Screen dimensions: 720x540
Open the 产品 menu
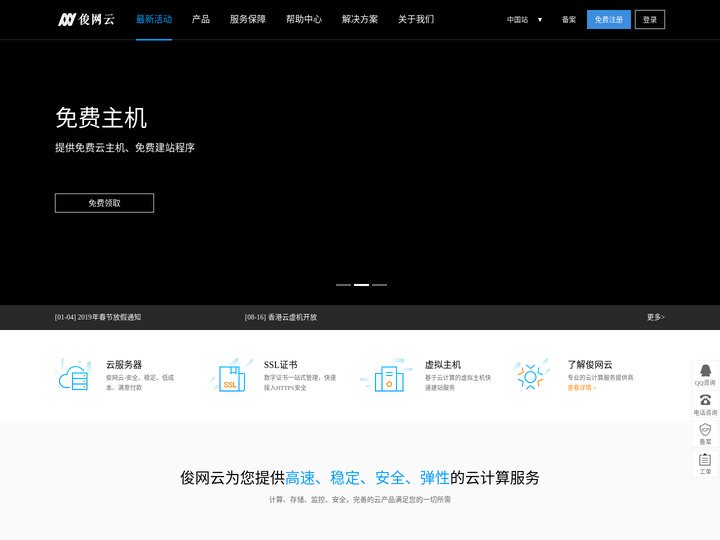(201, 19)
